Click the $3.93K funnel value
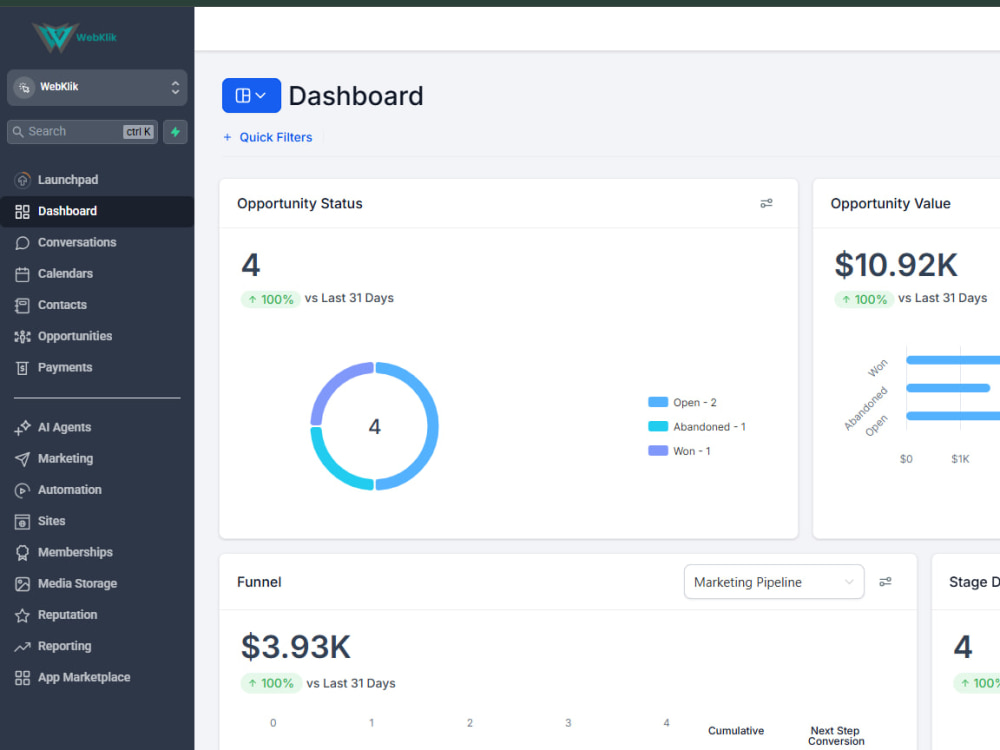 tap(295, 647)
